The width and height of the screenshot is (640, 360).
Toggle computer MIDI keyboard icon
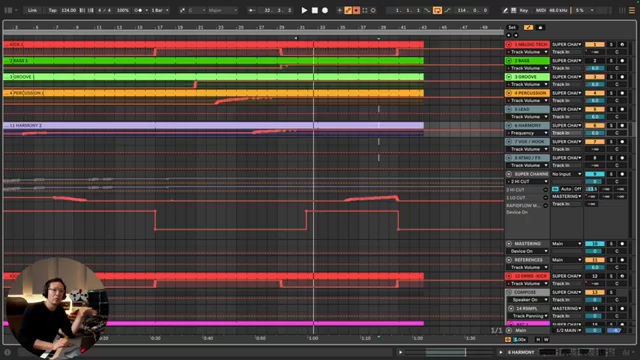coord(513,10)
